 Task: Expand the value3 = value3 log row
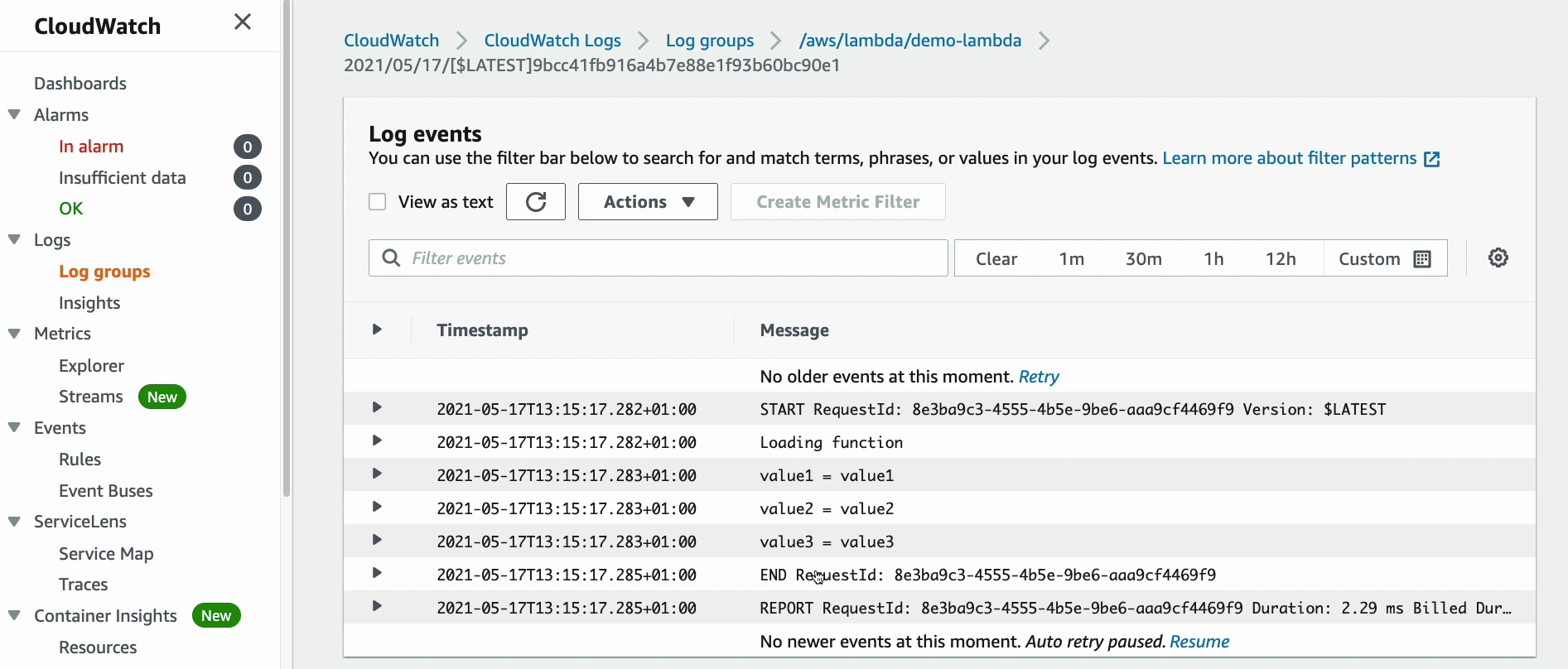(377, 540)
